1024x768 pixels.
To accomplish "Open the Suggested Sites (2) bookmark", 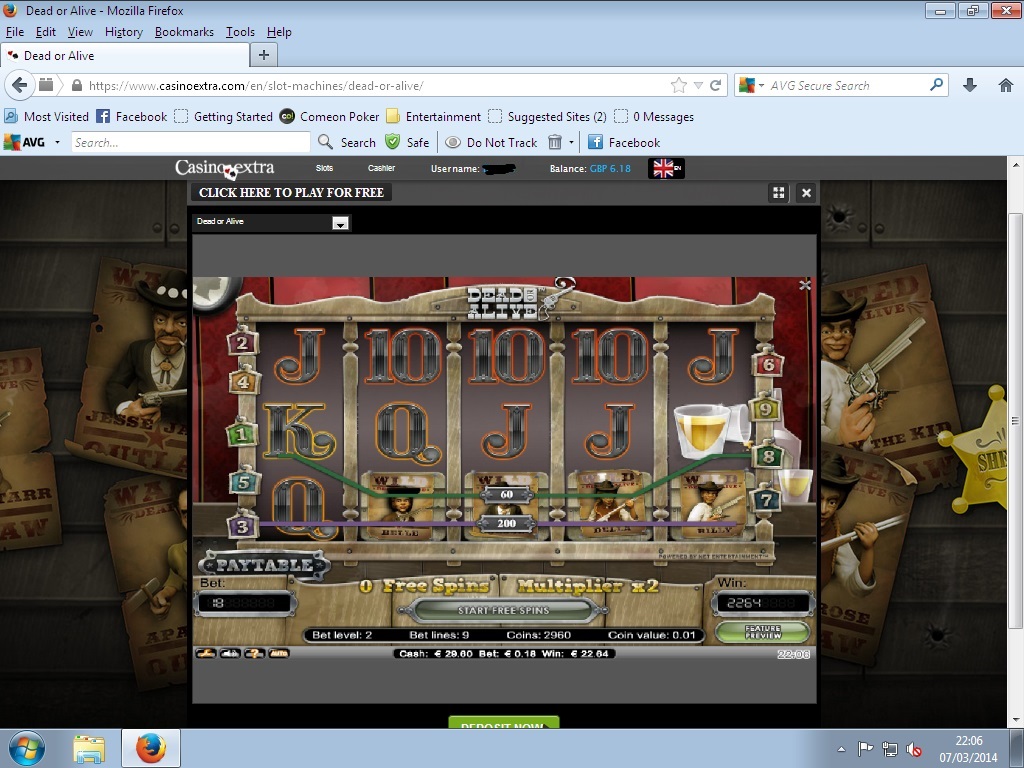I will click(547, 117).
